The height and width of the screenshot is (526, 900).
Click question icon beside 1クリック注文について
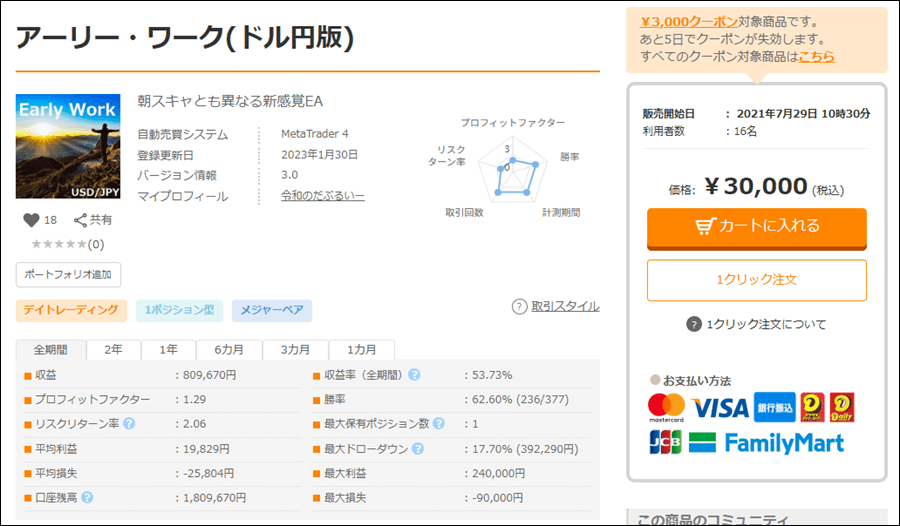(x=694, y=324)
